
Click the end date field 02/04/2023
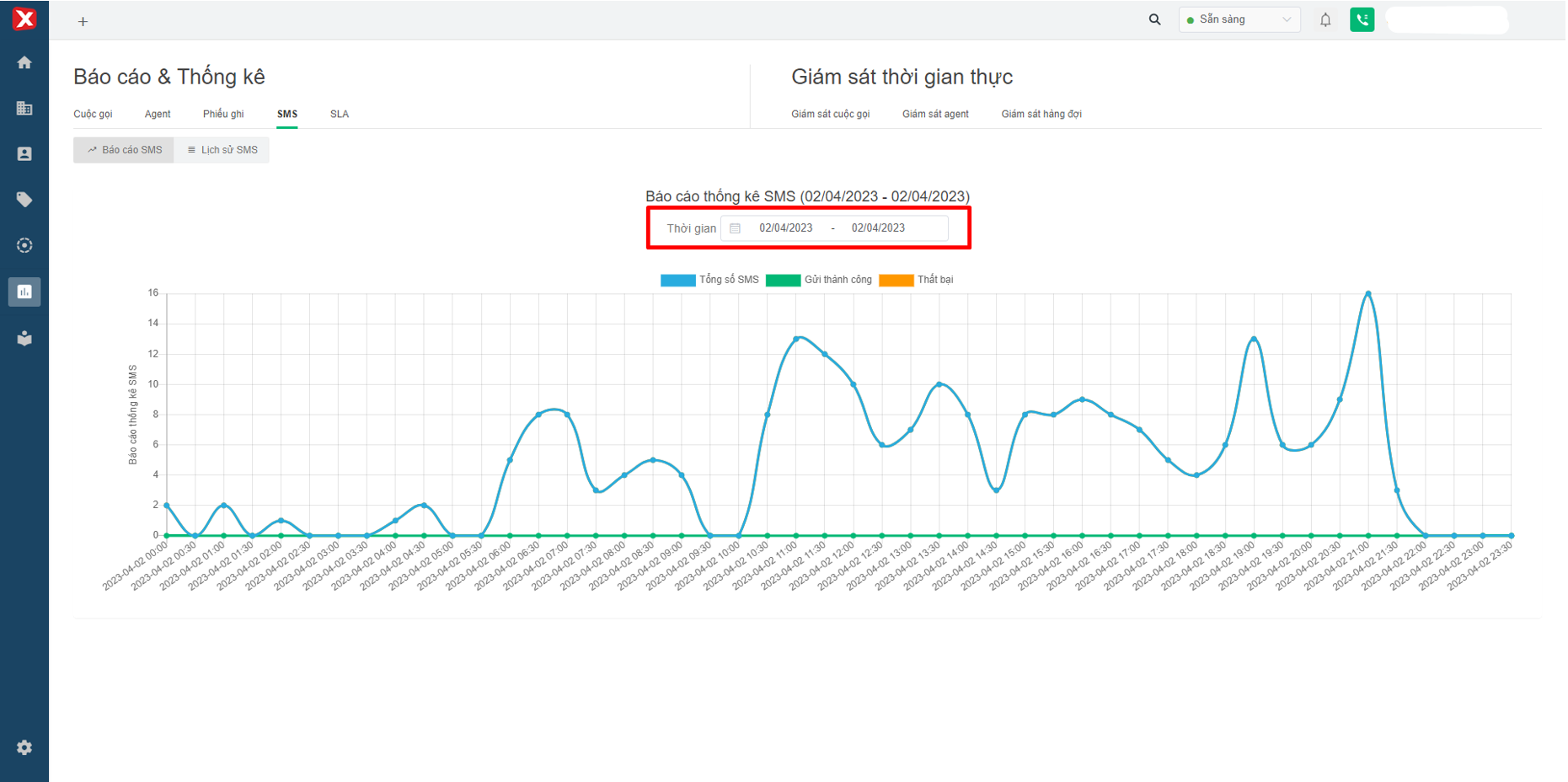click(x=878, y=228)
